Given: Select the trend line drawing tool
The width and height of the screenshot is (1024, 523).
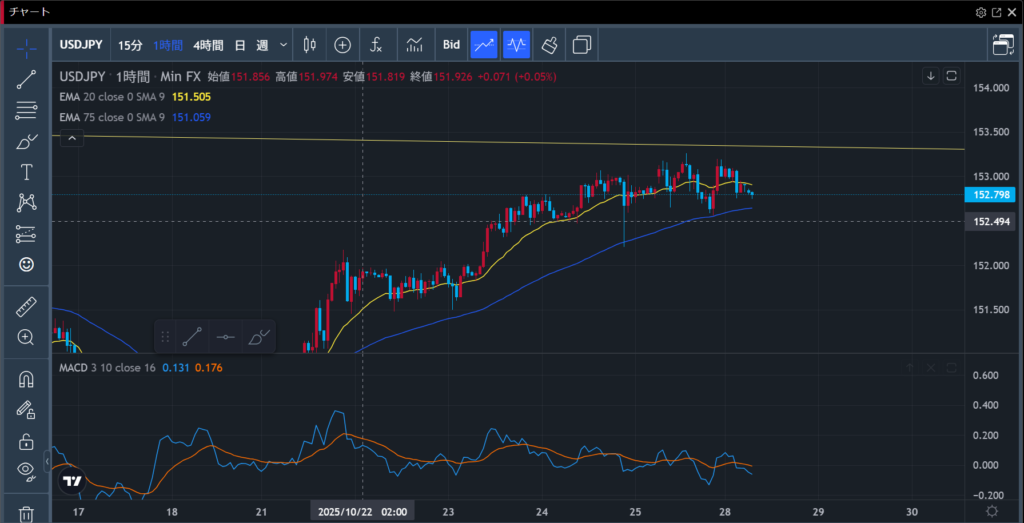Looking at the screenshot, I should pos(27,80).
